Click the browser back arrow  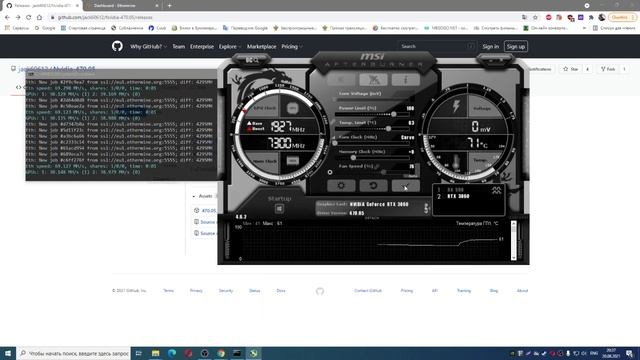click(x=7, y=17)
